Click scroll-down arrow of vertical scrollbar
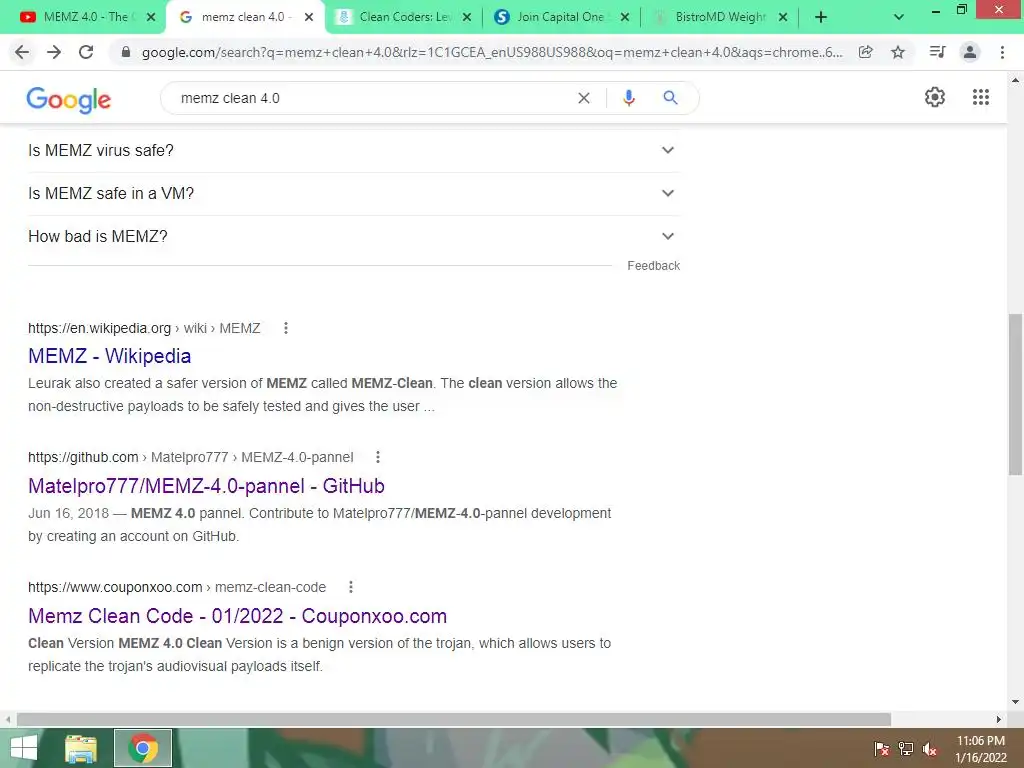1024x768 pixels. (1015, 702)
